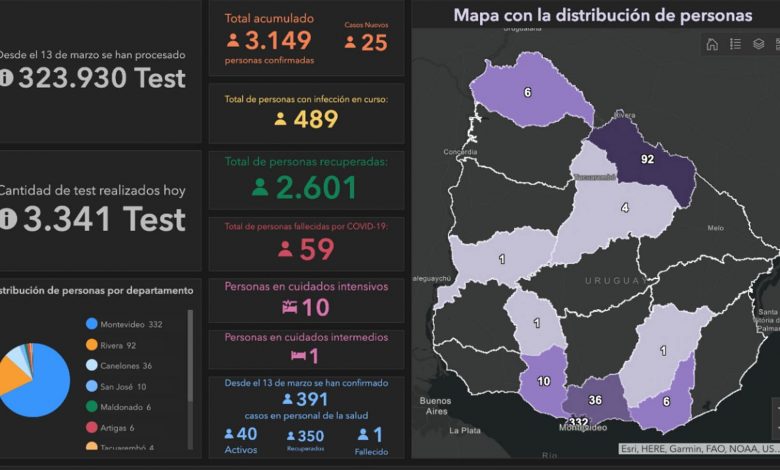Click the San José 10 legend item

(122, 386)
